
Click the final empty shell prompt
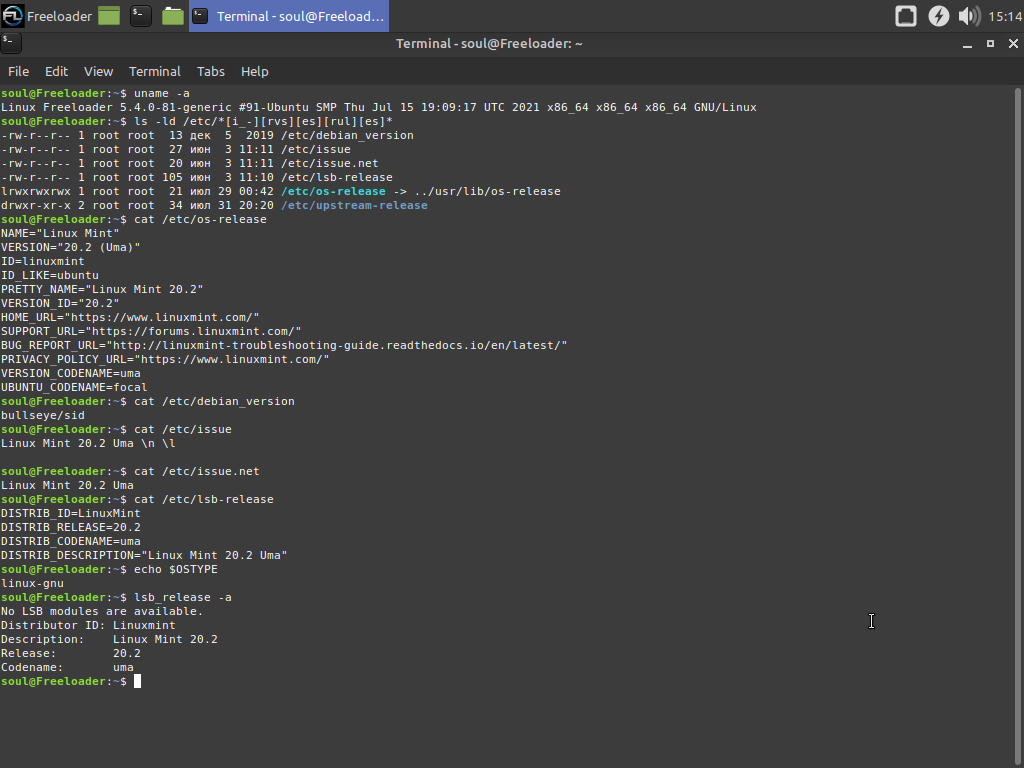[x=71, y=681]
